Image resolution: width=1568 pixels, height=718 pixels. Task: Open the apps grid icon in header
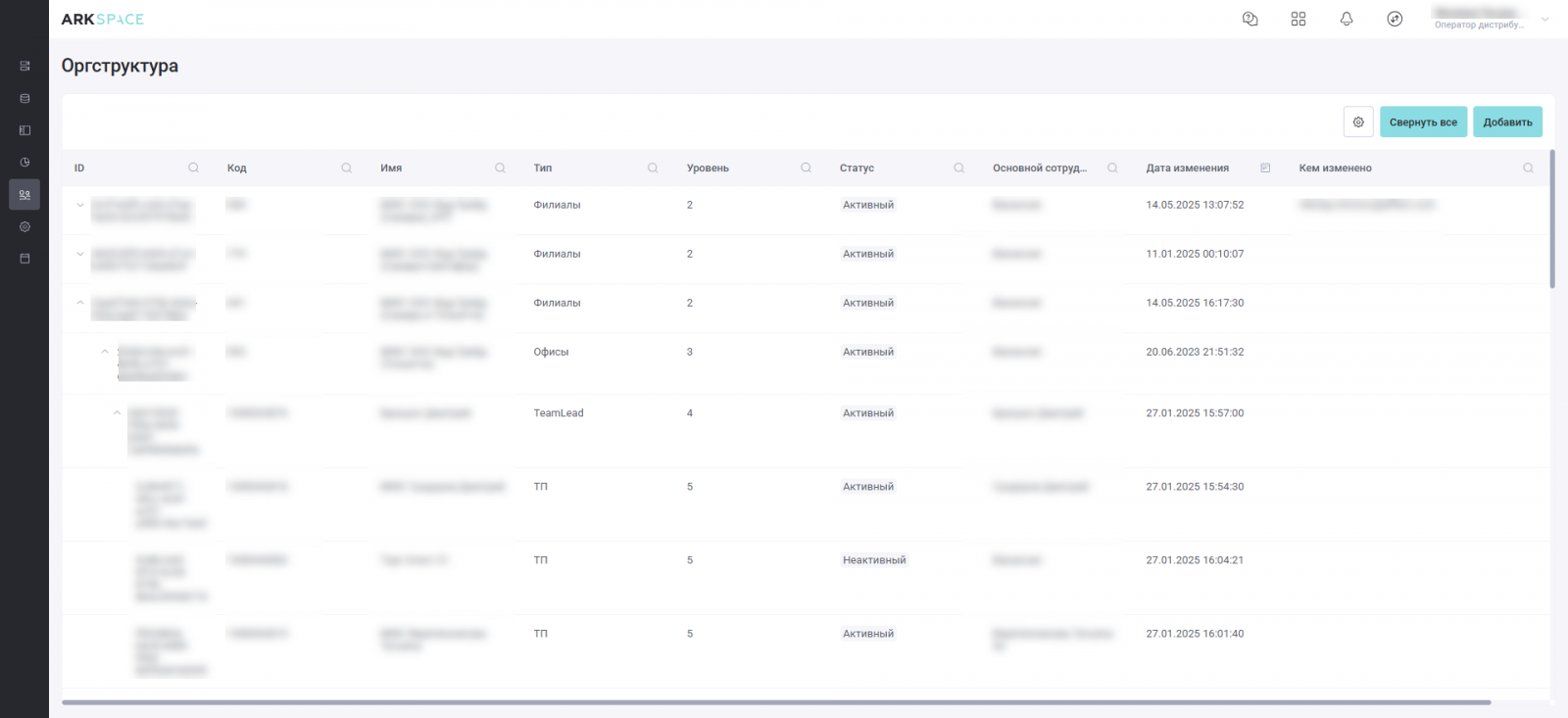(1298, 19)
